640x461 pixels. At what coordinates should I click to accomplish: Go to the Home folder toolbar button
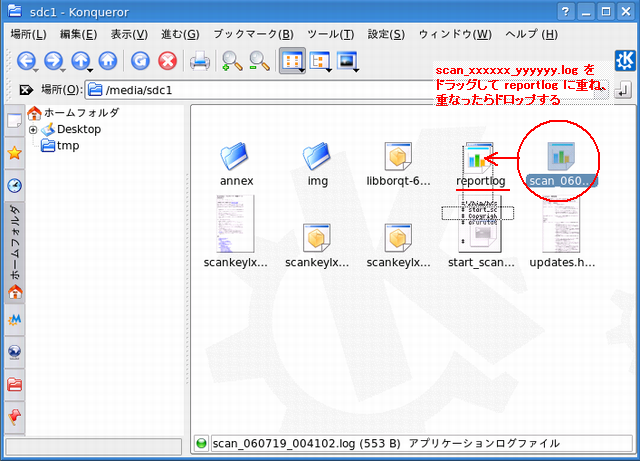click(108, 61)
